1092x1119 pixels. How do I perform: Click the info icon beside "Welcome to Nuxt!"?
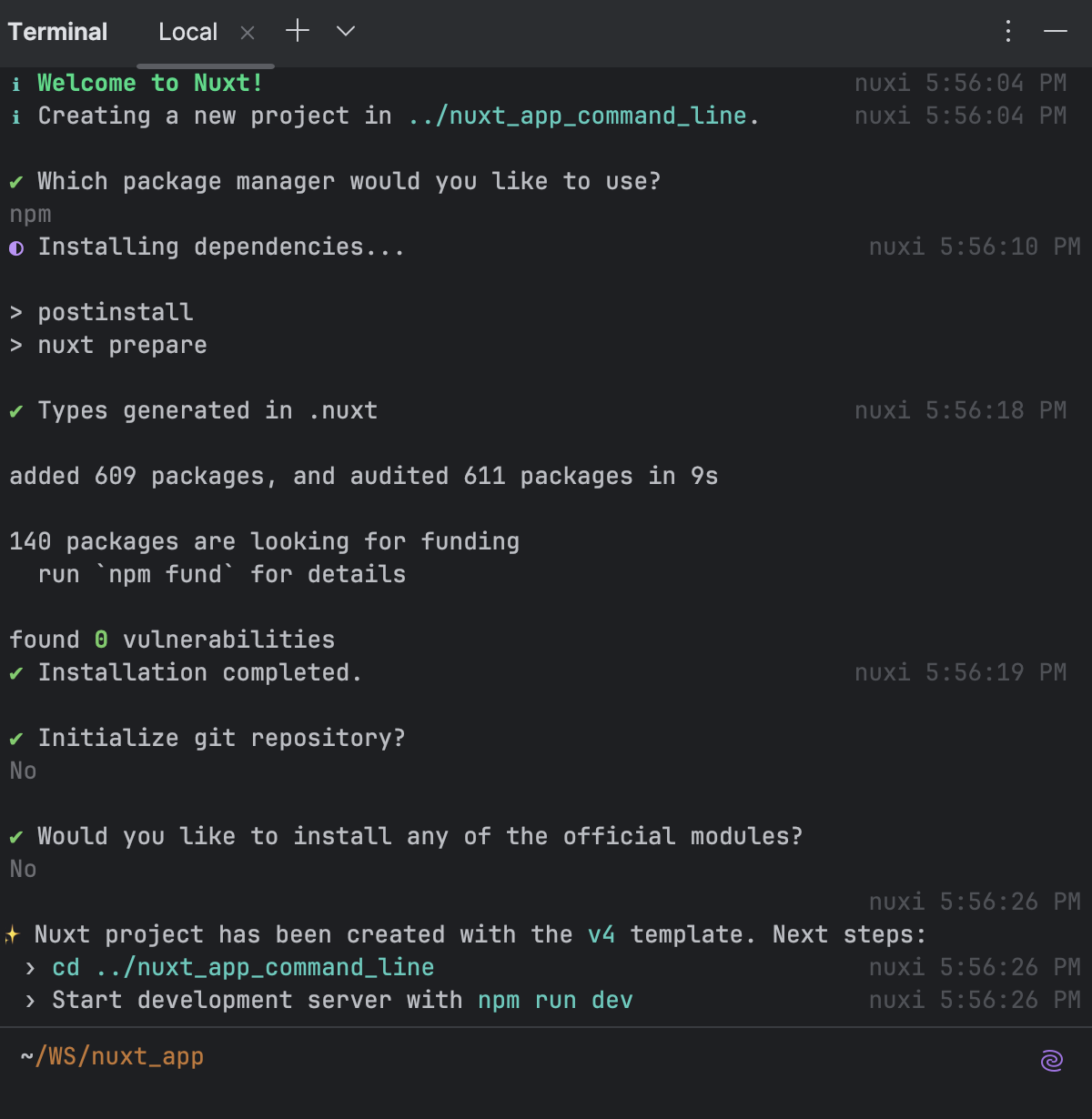[x=15, y=83]
